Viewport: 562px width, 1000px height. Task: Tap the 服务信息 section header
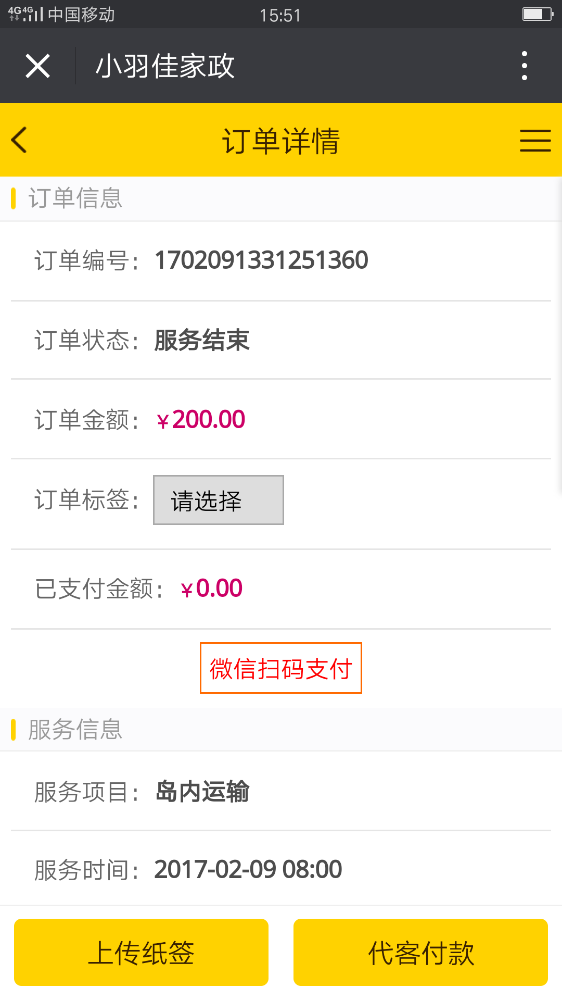[75, 729]
